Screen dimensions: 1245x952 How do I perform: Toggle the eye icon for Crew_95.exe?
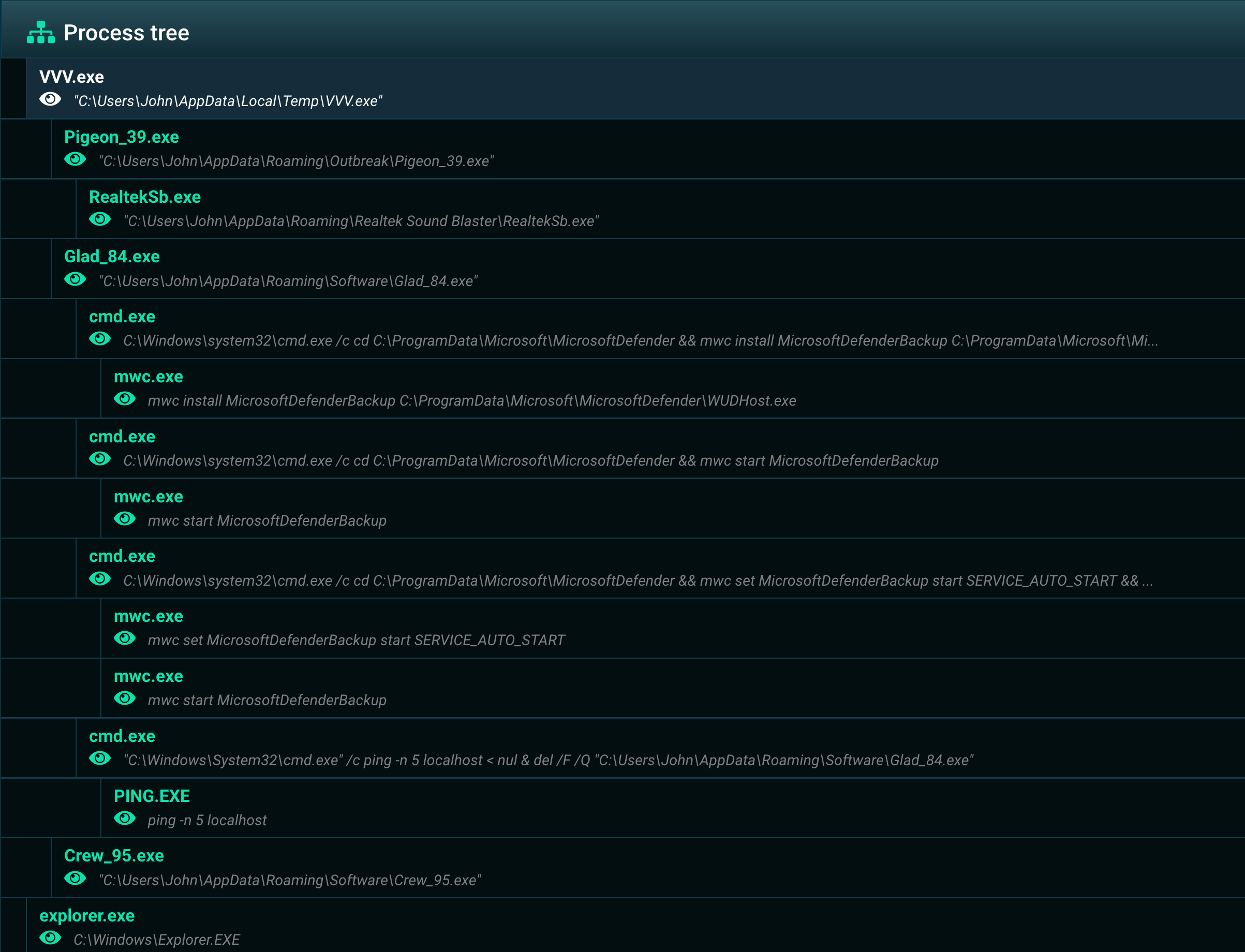coord(76,879)
